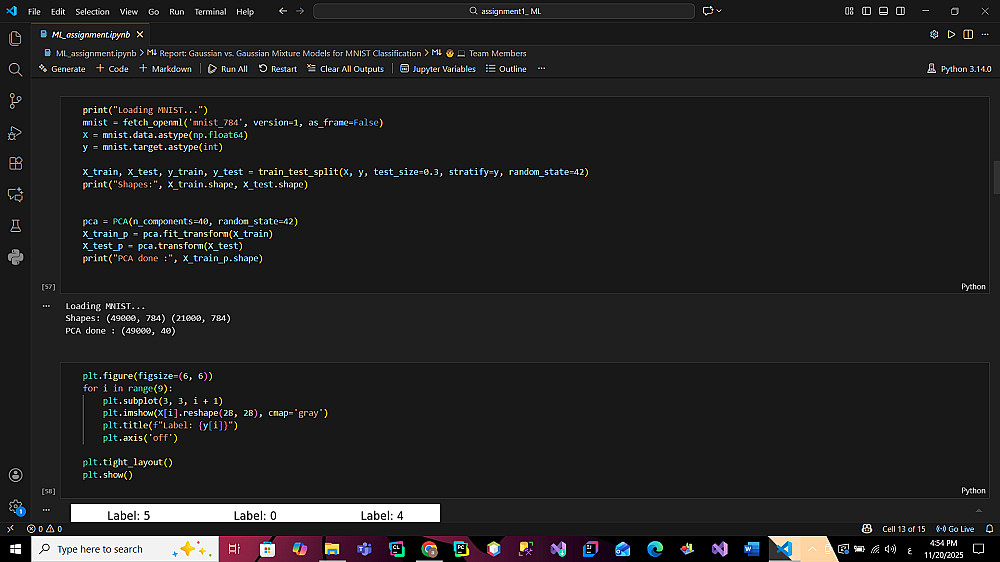
Task: Open output actions ellipsis beside Loading MNIST output
Action: [x=46, y=306]
